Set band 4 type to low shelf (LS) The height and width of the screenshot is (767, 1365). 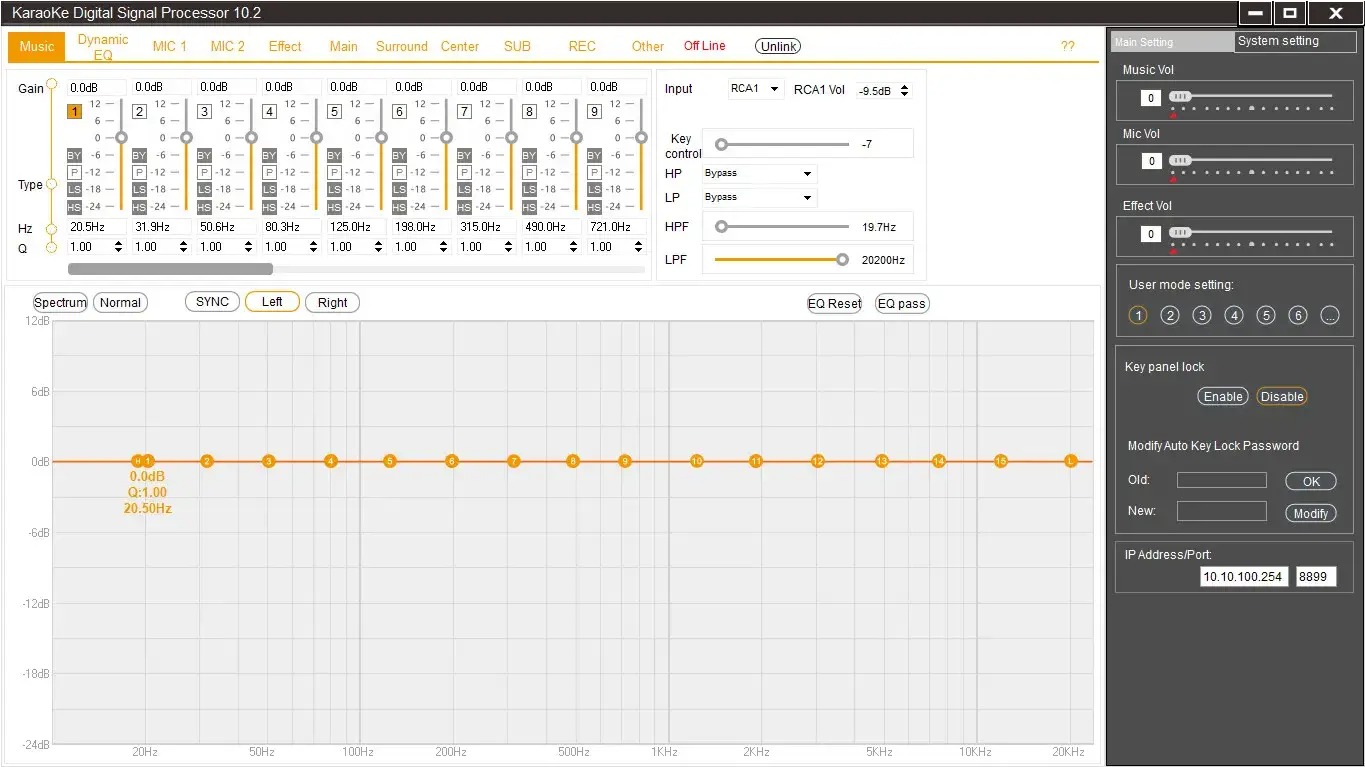pyautogui.click(x=269, y=189)
